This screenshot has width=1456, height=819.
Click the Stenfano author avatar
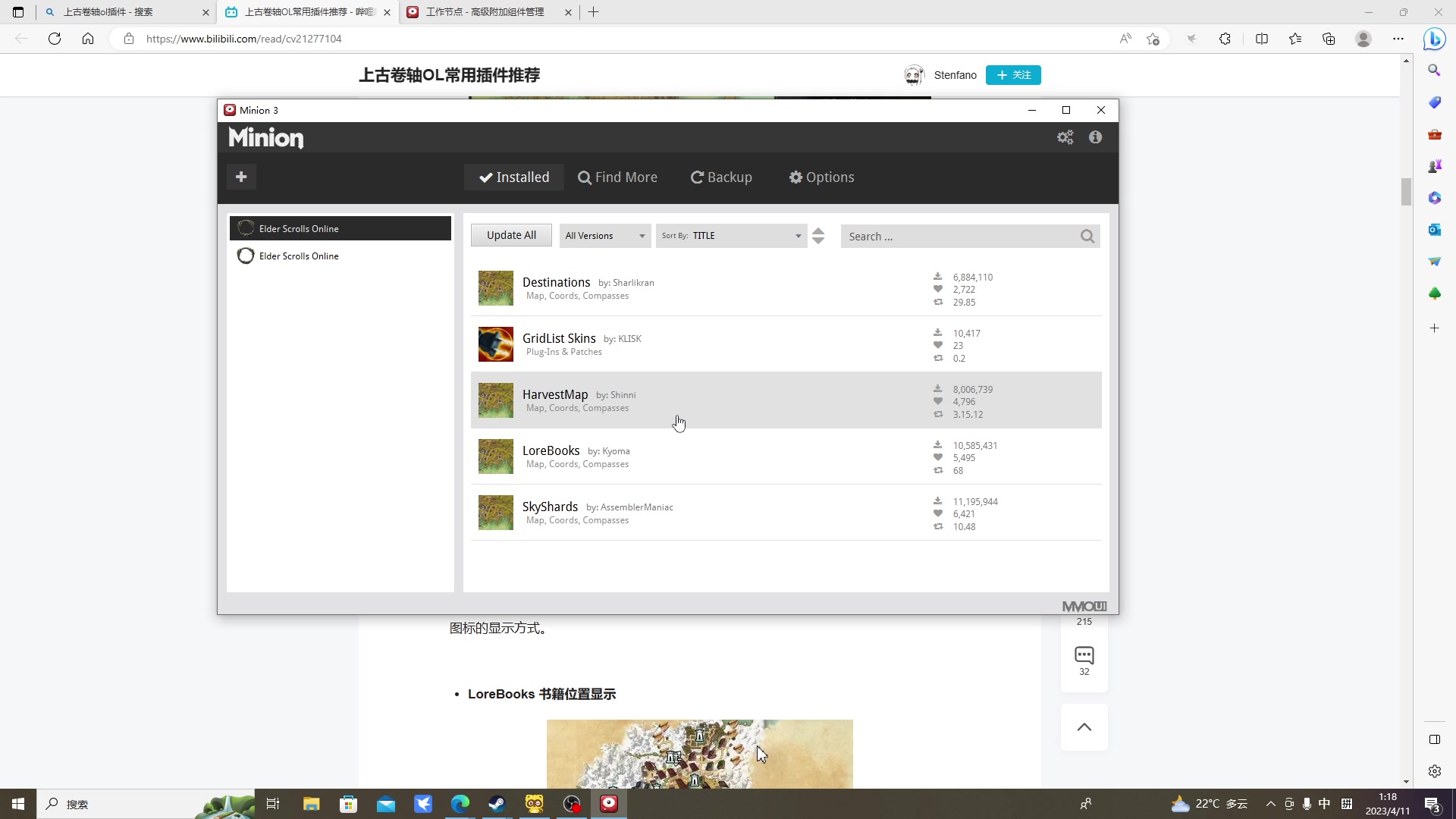coord(915,75)
